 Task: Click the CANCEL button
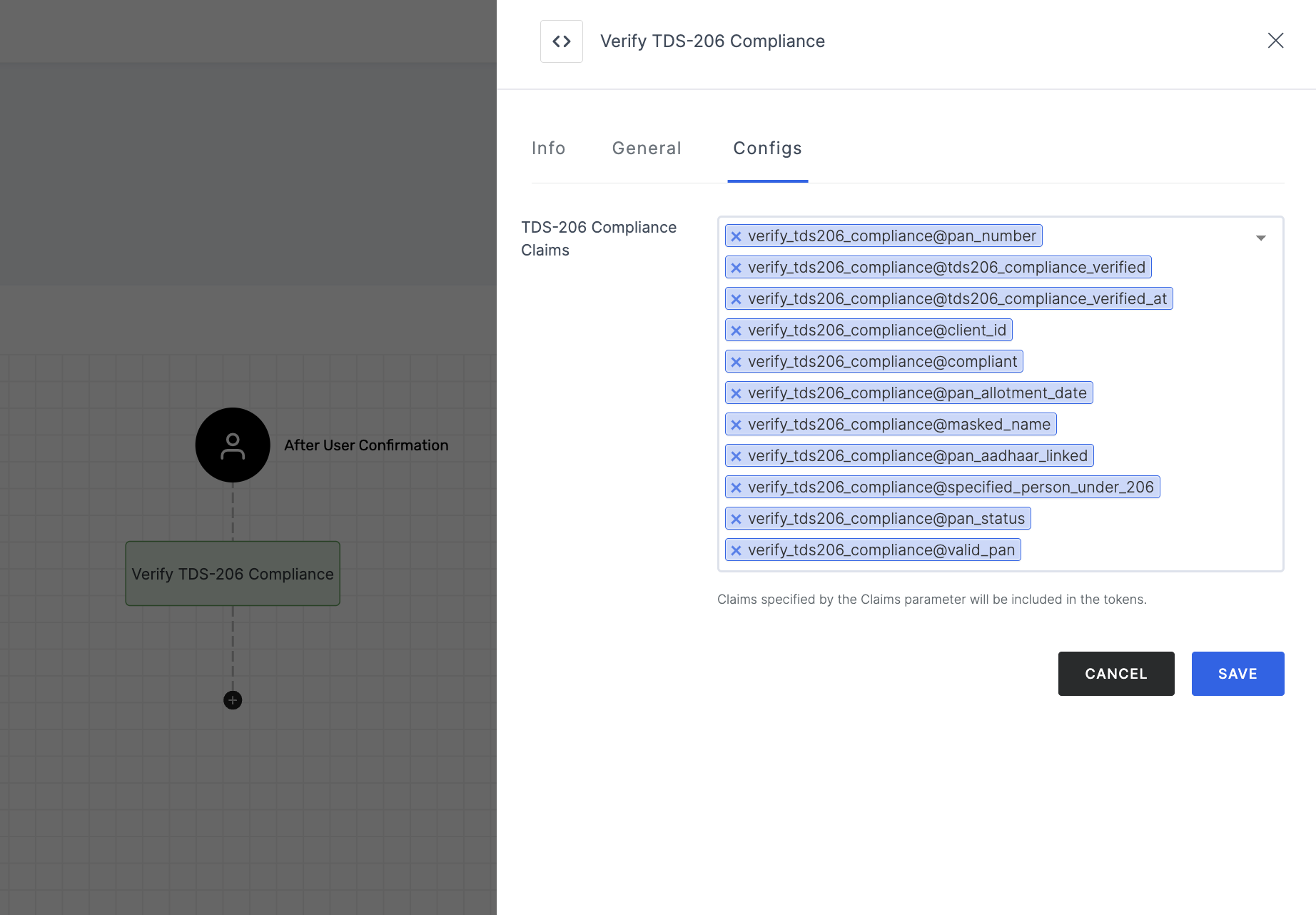tap(1116, 674)
